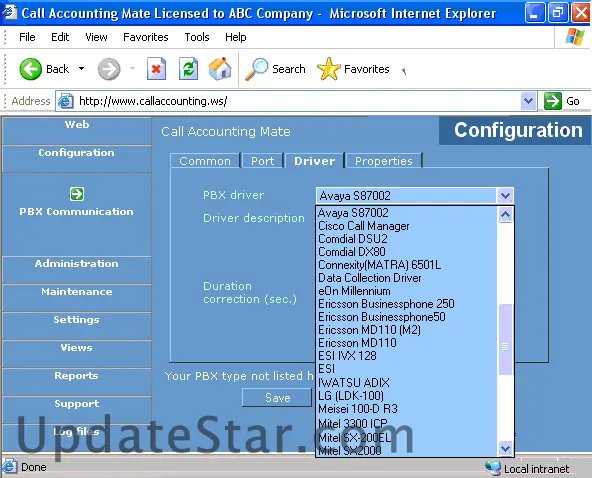Click the green PBX Communication arrow icon
Screen dimensions: 592x478
[77, 194]
